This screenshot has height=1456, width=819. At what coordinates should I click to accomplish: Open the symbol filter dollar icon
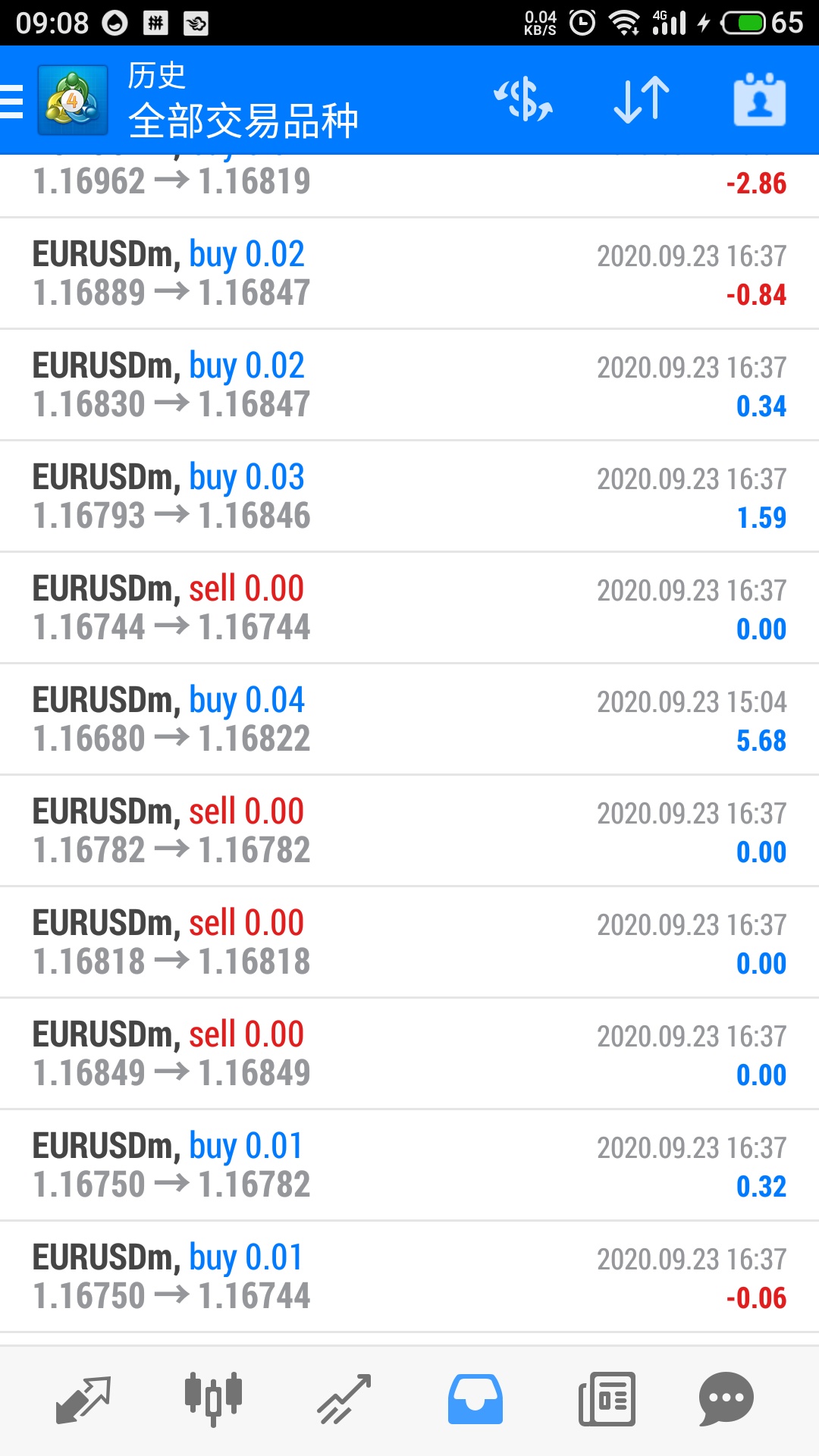pyautogui.click(x=523, y=100)
